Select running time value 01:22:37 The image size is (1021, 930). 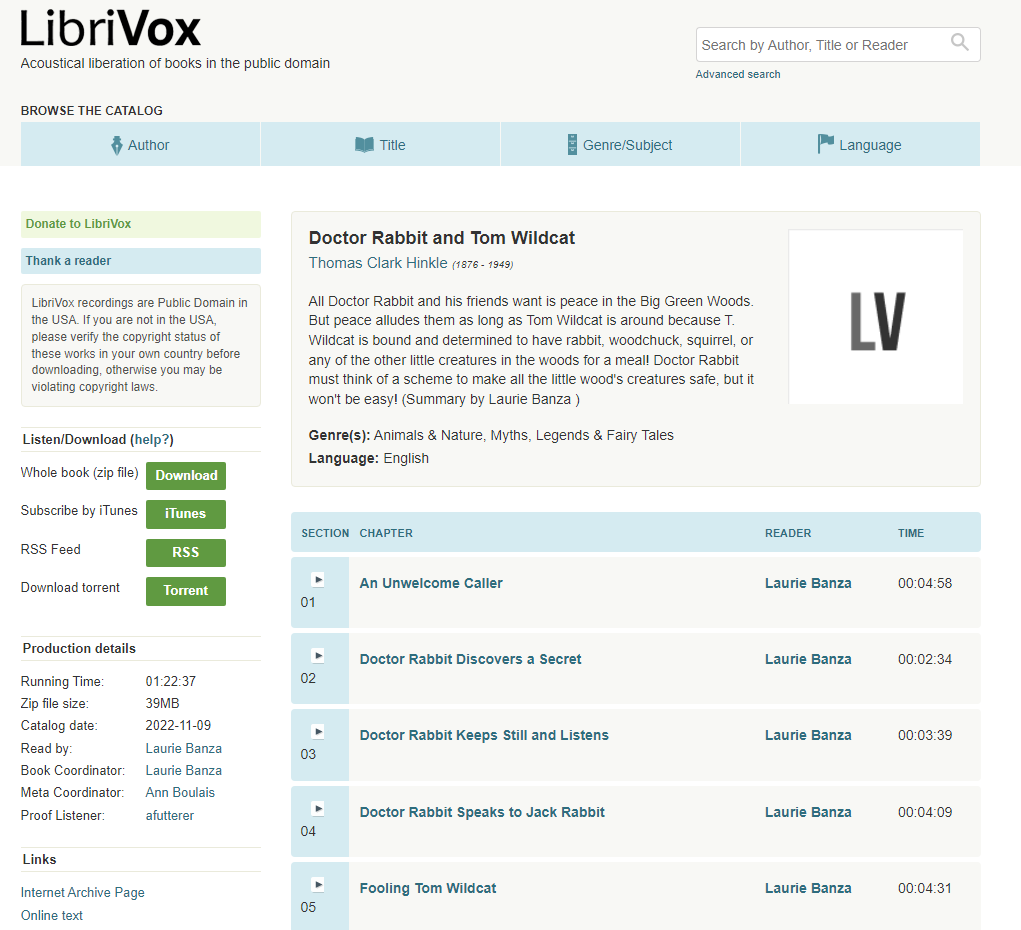tap(171, 681)
